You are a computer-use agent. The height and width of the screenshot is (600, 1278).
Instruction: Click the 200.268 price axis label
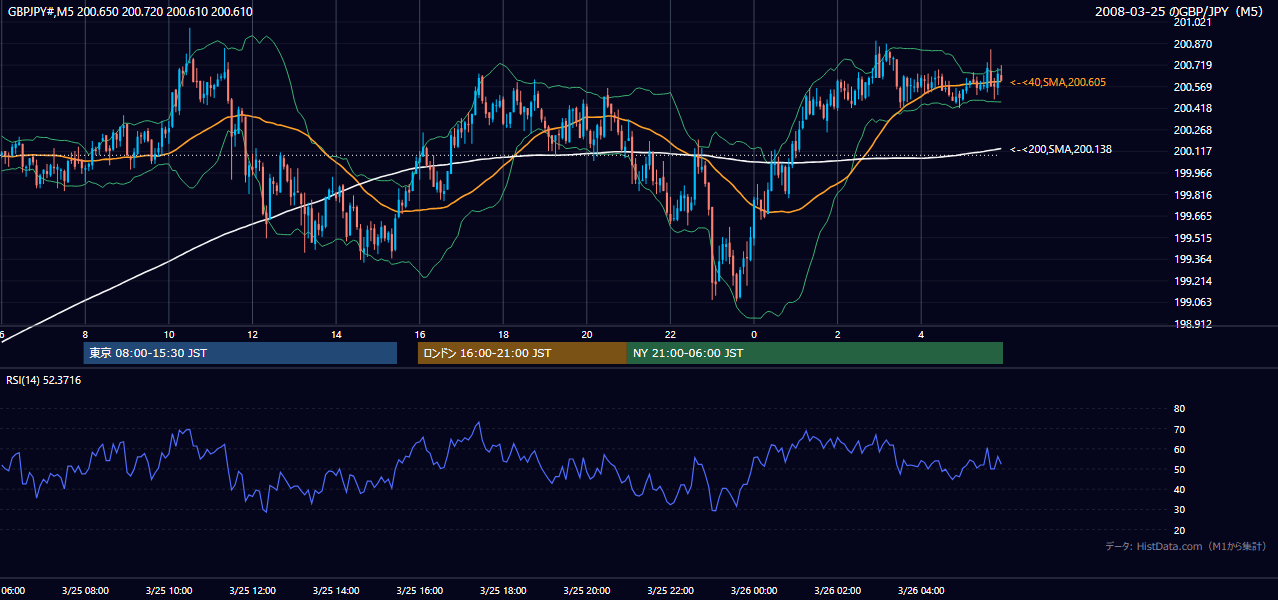point(1192,130)
